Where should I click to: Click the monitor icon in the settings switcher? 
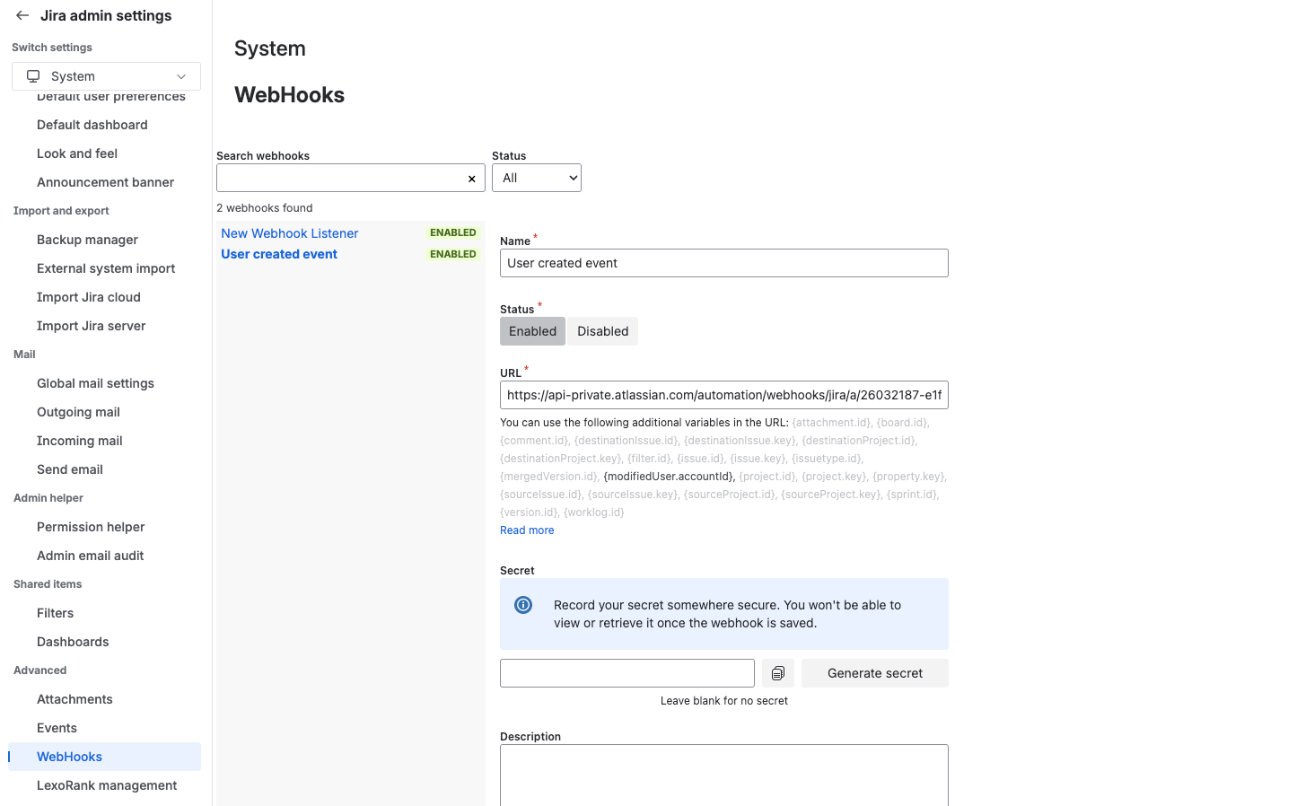click(x=34, y=75)
